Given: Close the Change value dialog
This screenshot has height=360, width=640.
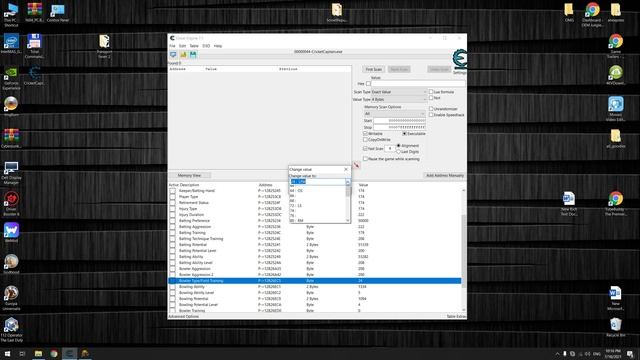Looking at the screenshot, I should pos(346,169).
